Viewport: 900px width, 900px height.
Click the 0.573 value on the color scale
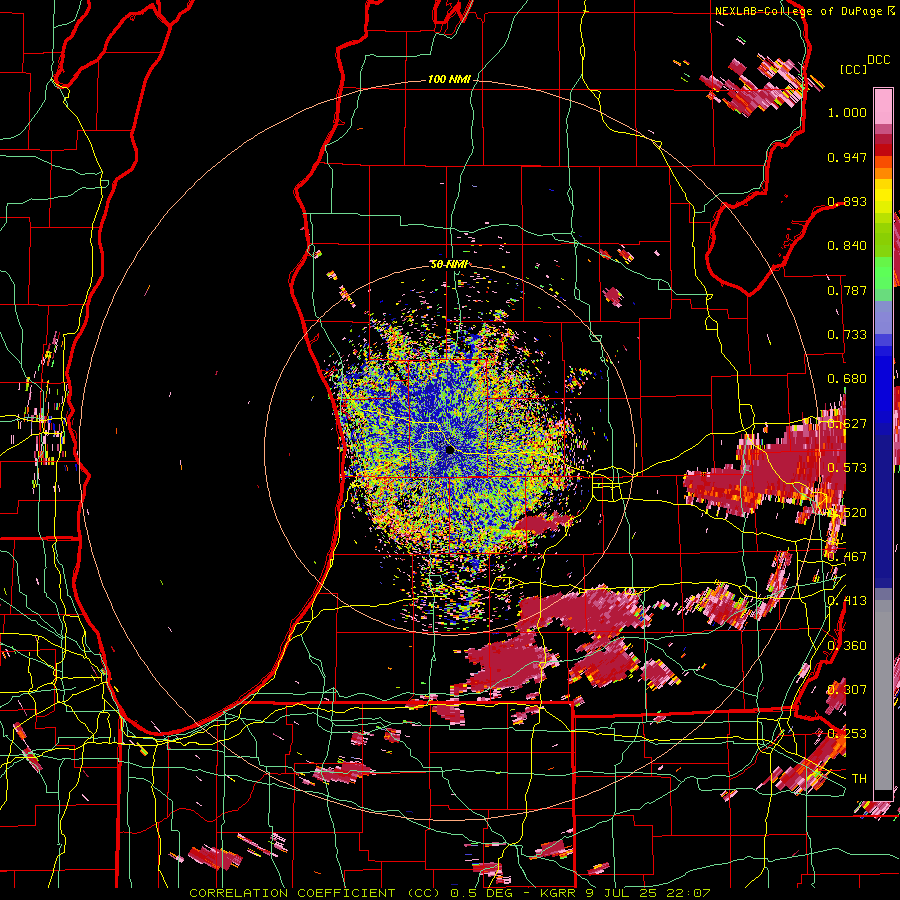pyautogui.click(x=847, y=468)
